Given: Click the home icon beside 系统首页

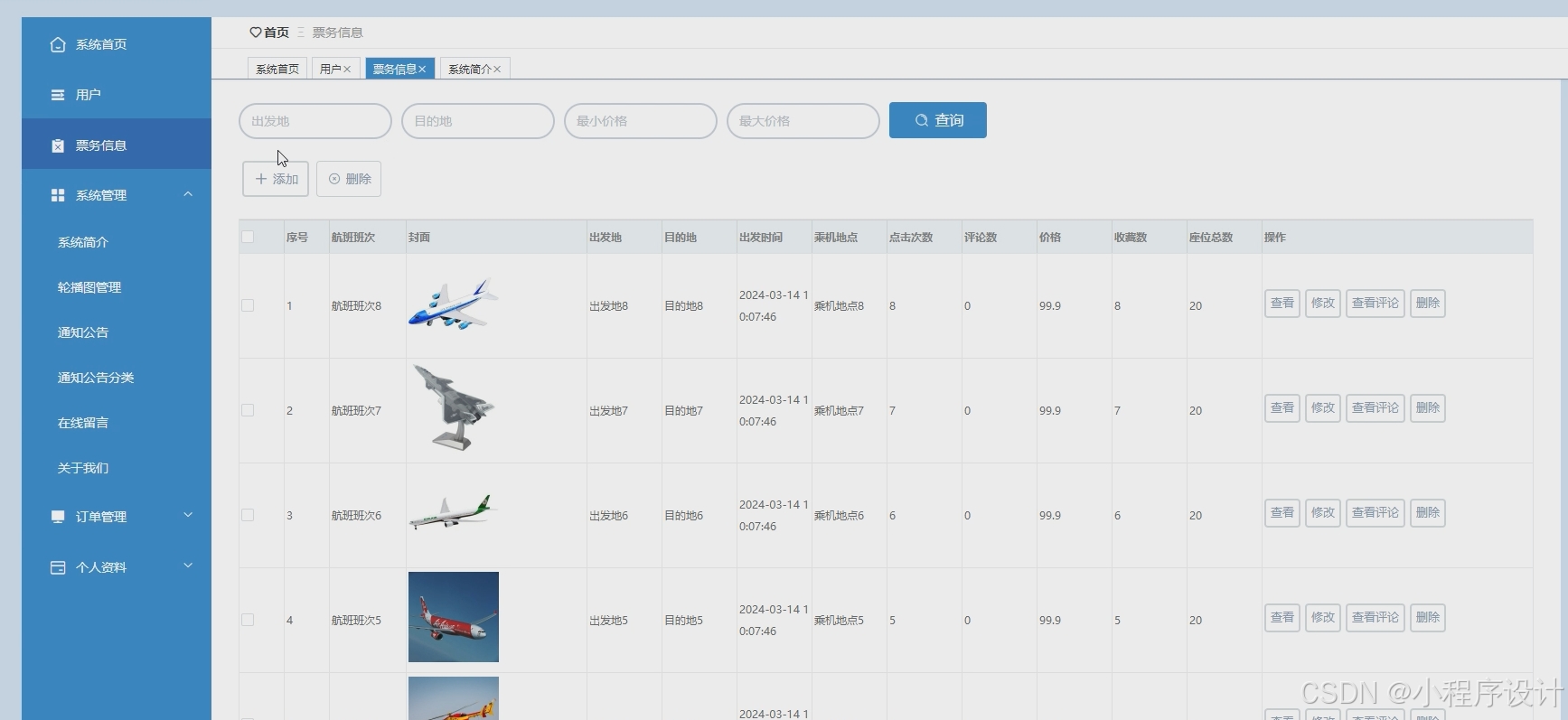Looking at the screenshot, I should point(58,44).
